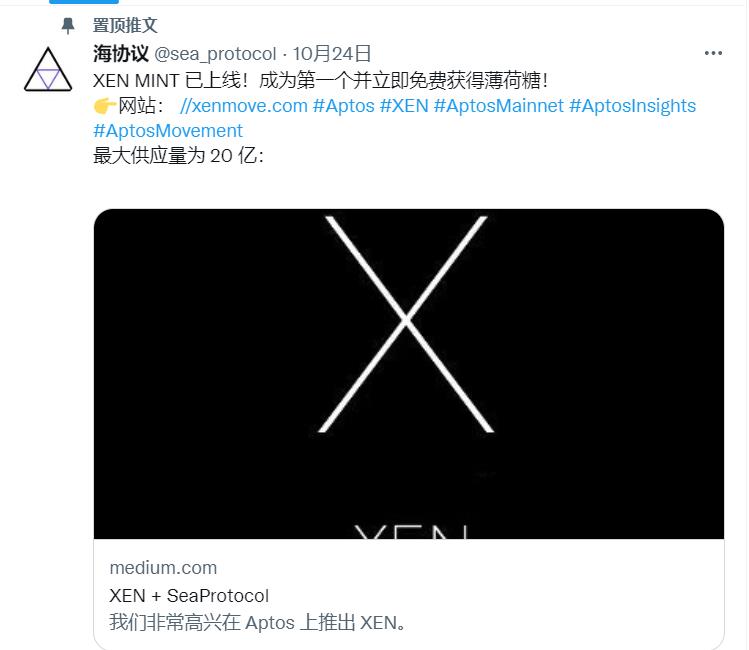Screen dimensions: 749x650
Task: Click the XEN MINT 已上线 tweet text
Action: [320, 80]
